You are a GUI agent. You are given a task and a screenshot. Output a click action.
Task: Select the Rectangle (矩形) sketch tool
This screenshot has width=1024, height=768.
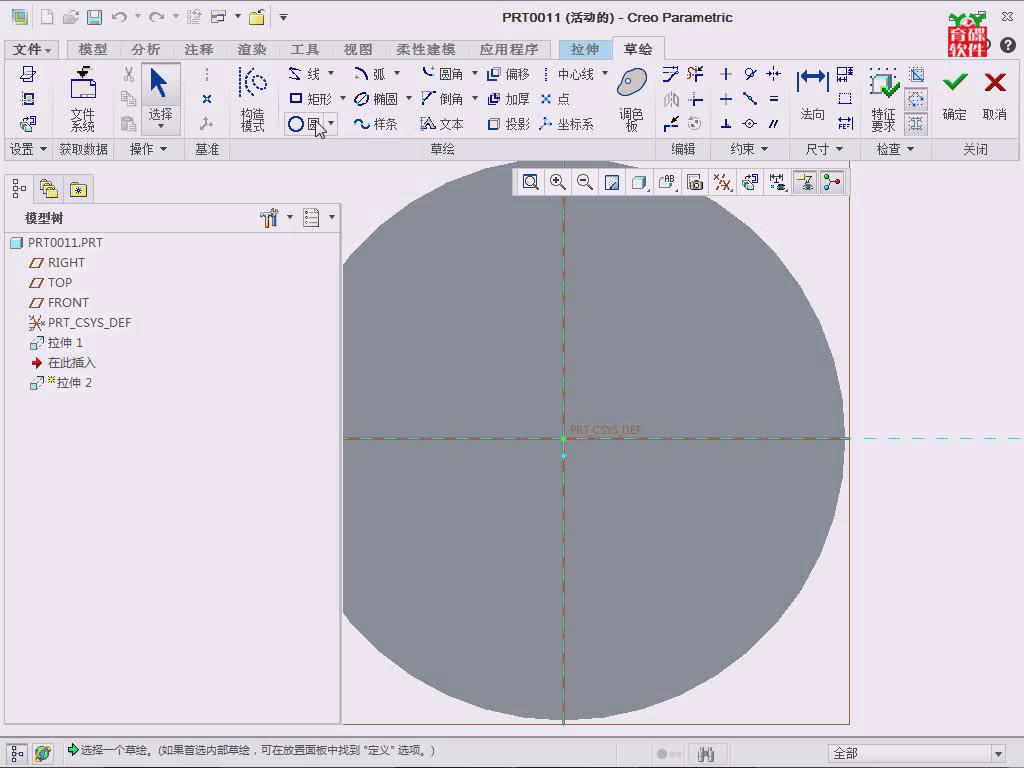click(x=310, y=99)
